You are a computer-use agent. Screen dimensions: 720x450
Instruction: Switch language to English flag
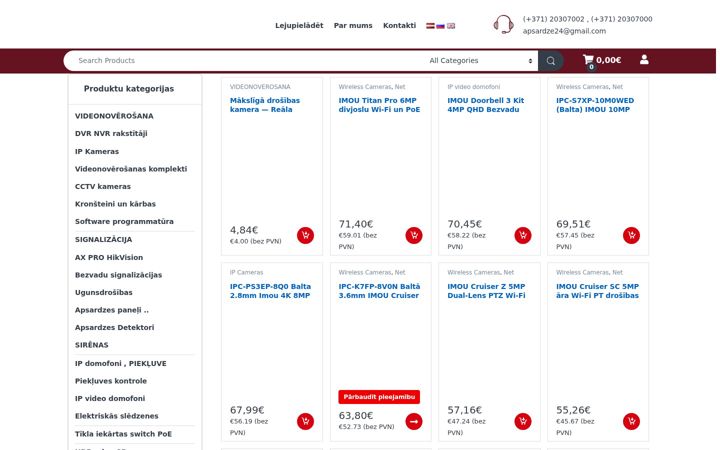point(451,26)
